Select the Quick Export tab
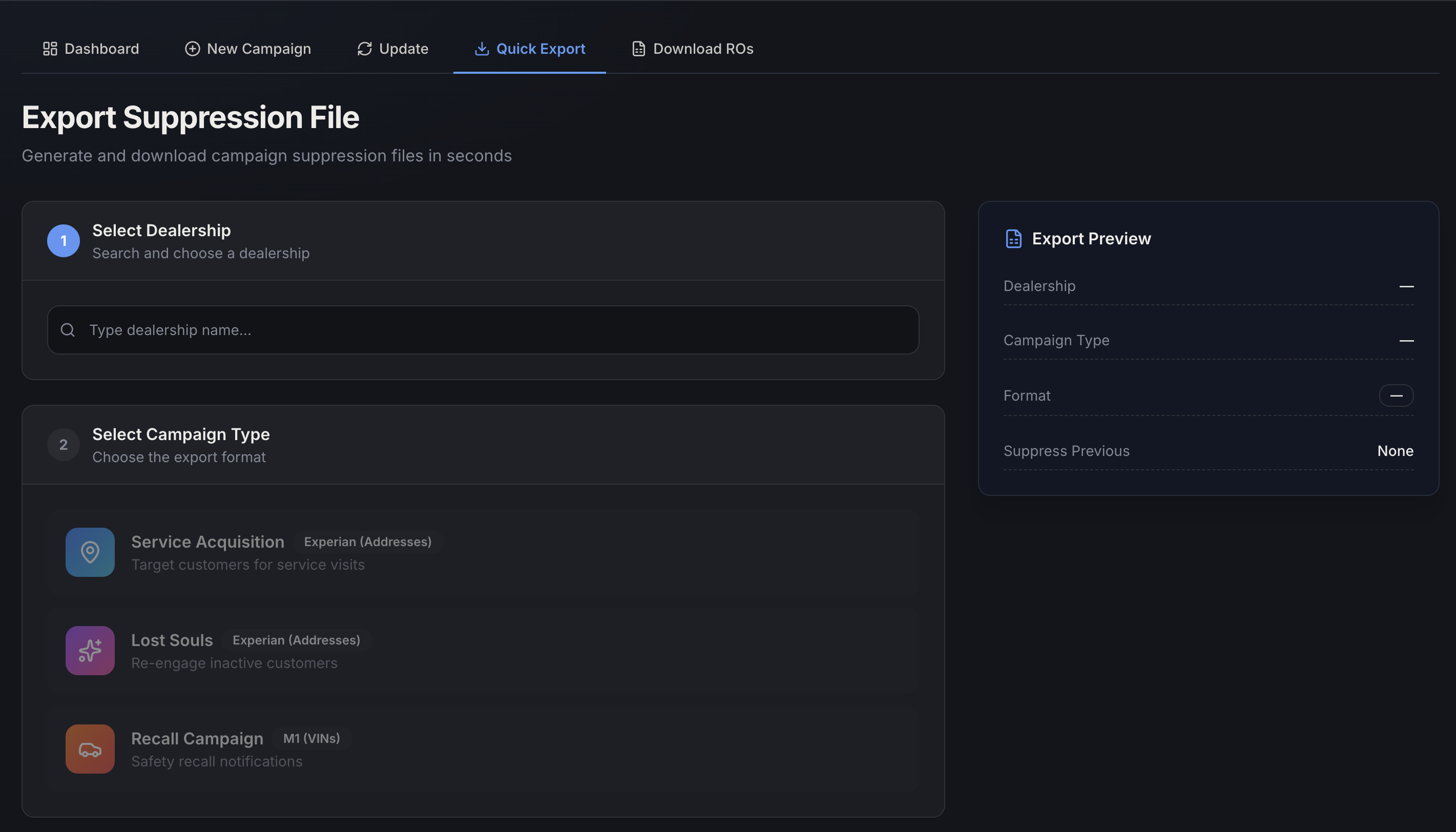Screen dimensions: 1456x832 tap(530, 49)
